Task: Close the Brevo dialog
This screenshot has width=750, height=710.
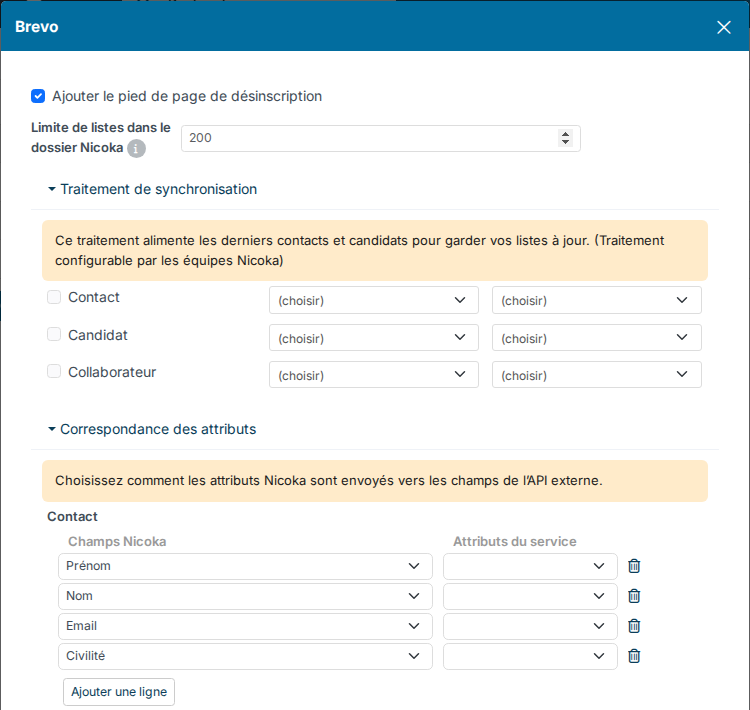Action: pyautogui.click(x=724, y=27)
